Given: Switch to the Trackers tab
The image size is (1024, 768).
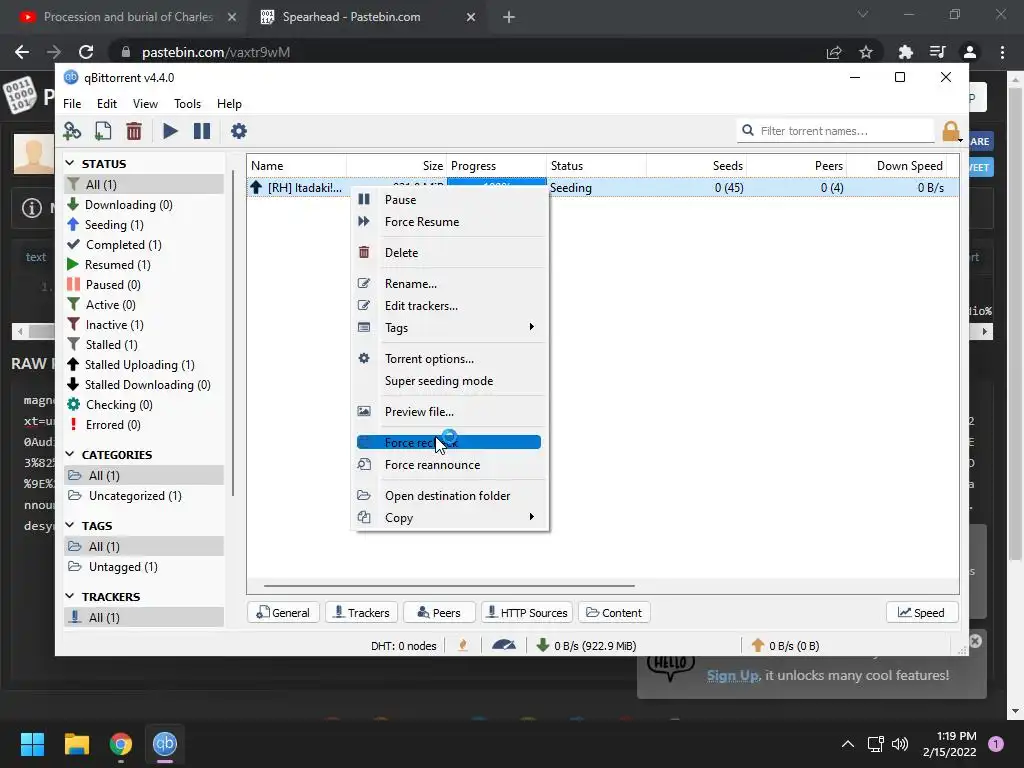Looking at the screenshot, I should 361,613.
